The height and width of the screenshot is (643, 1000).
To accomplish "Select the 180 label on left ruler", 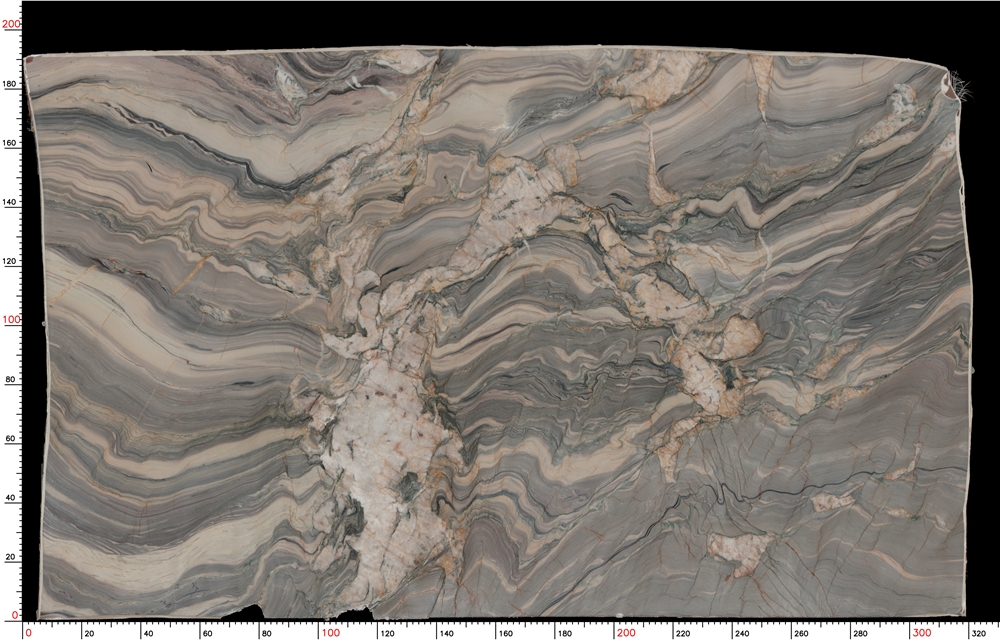I will (10, 84).
